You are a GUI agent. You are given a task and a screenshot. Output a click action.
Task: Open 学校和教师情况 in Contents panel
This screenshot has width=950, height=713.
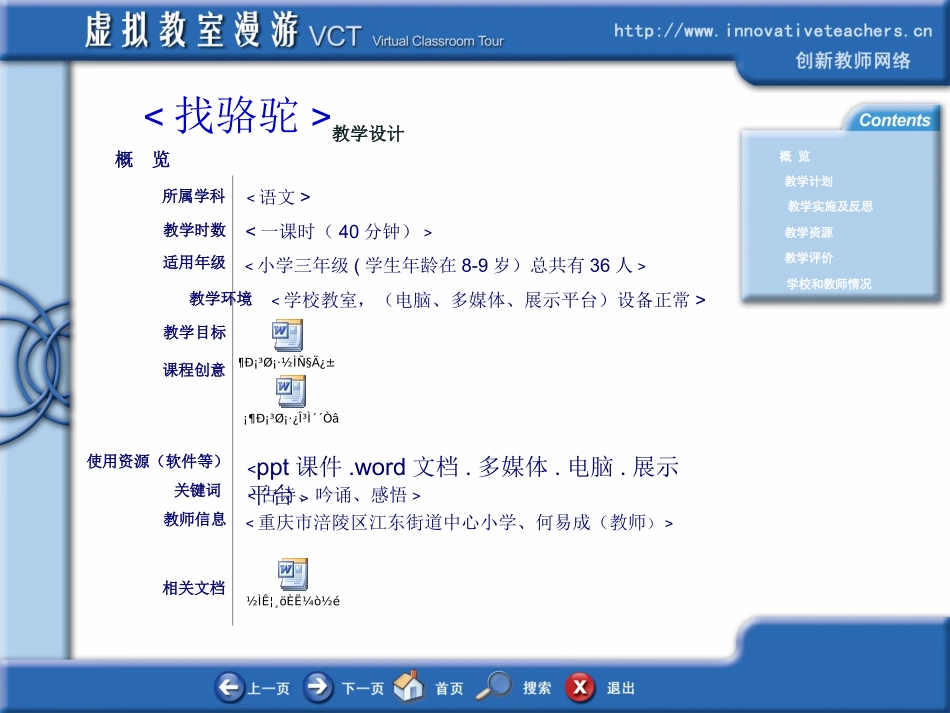click(829, 284)
